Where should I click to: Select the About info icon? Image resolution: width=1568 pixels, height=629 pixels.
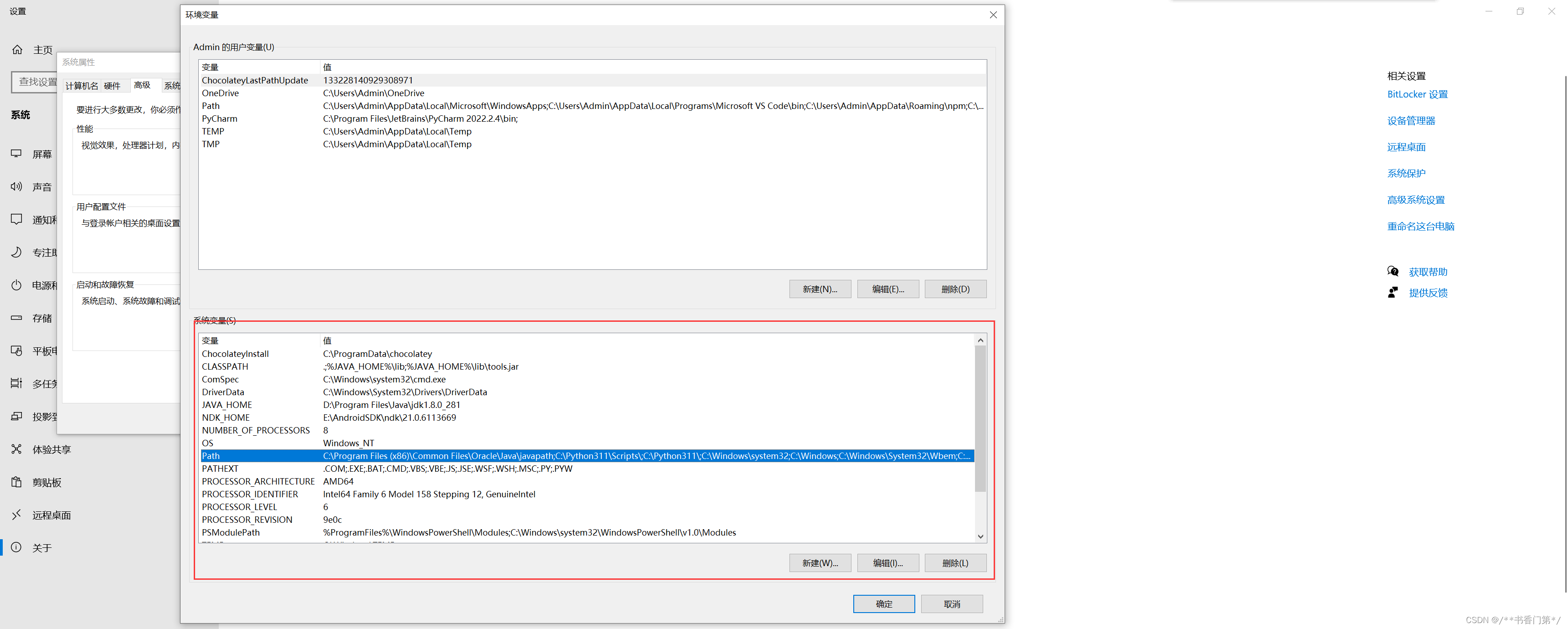click(x=16, y=547)
